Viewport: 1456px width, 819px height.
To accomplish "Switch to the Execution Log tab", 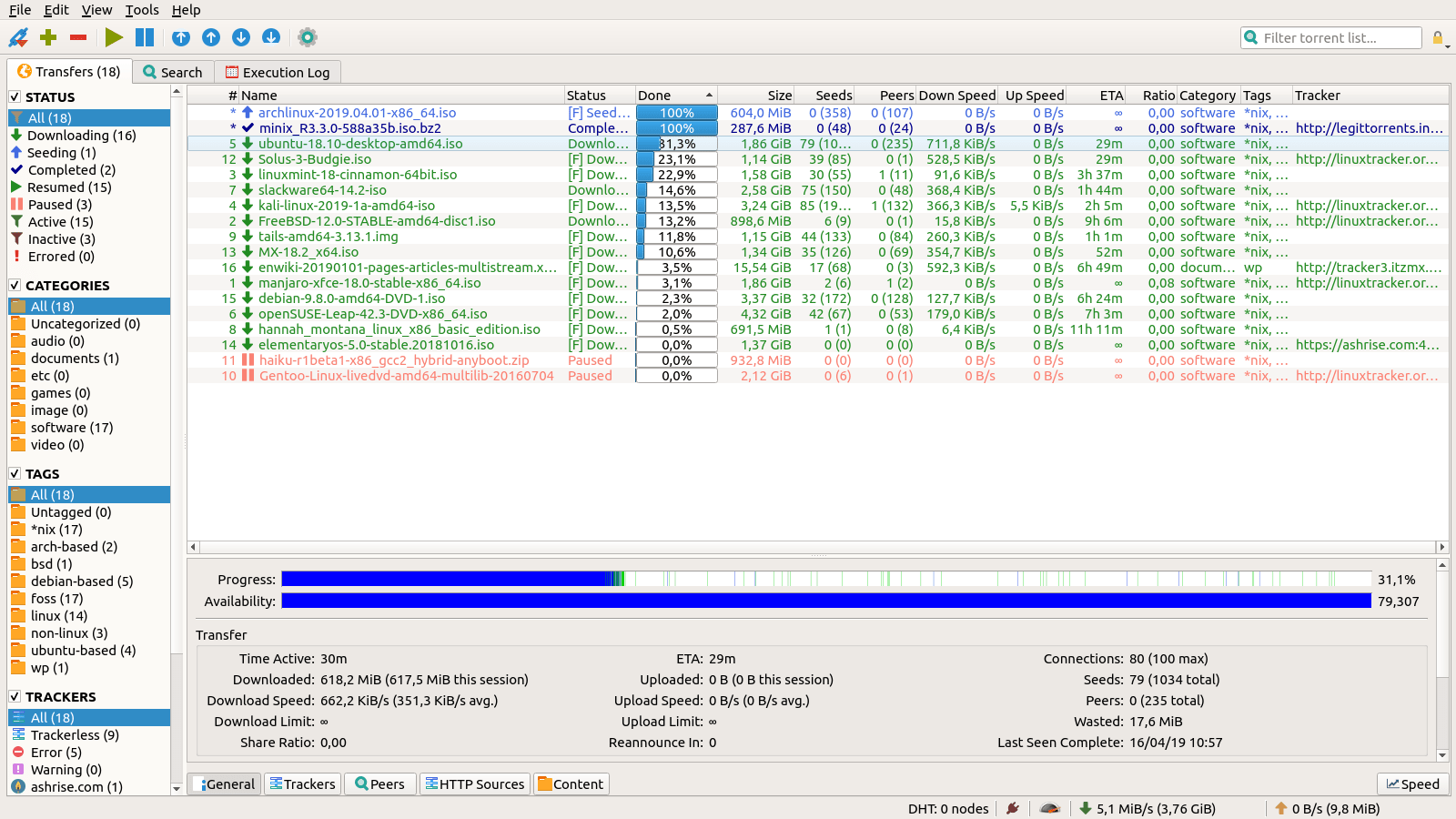I will [x=278, y=71].
